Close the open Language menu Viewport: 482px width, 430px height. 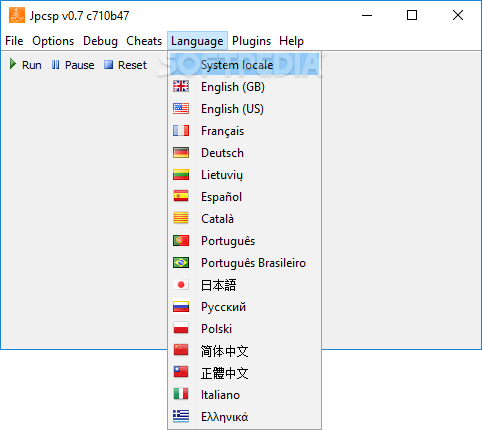pyautogui.click(x=197, y=41)
